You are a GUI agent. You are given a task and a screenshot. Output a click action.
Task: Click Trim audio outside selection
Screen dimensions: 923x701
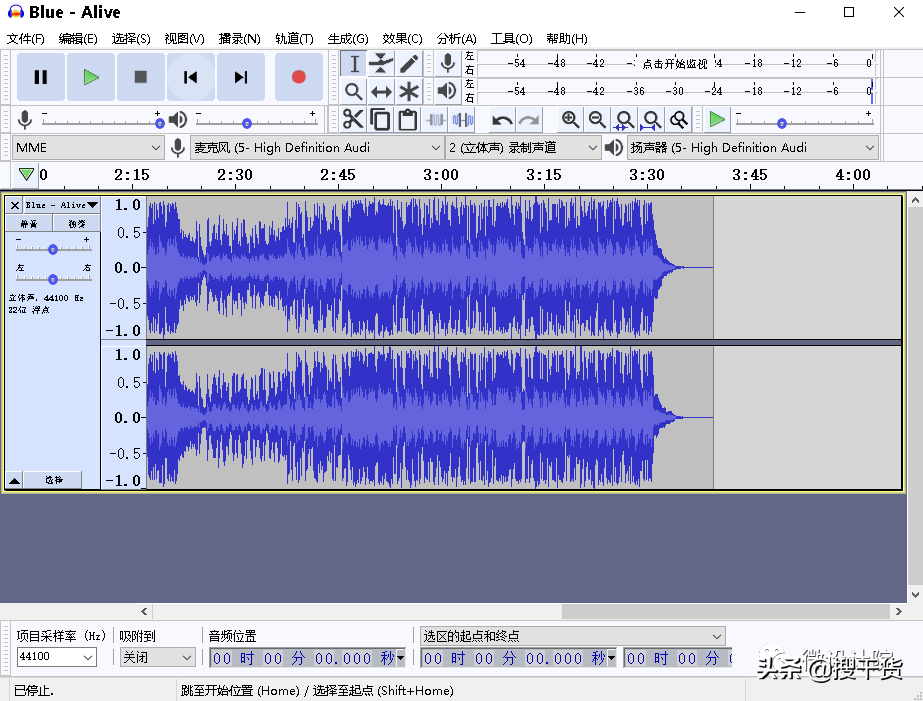pos(435,119)
